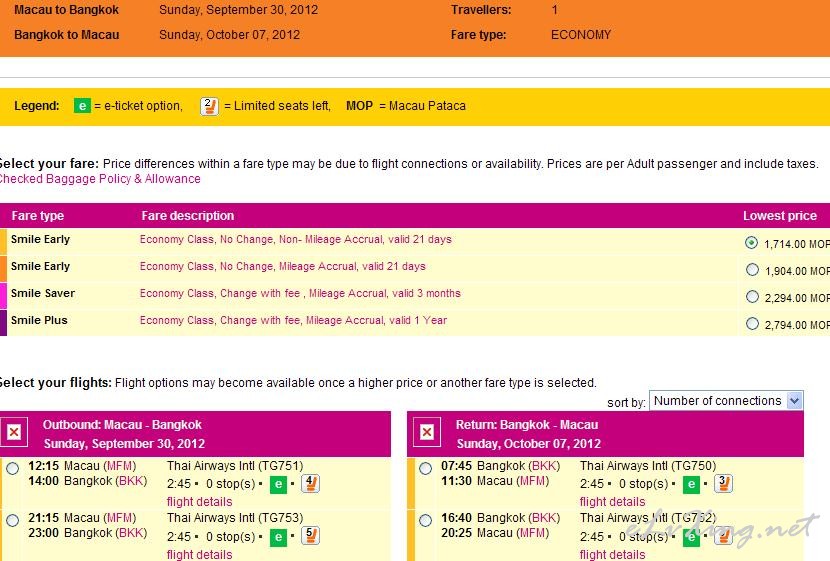
Task: View flight details for TG751
Action: (199, 502)
